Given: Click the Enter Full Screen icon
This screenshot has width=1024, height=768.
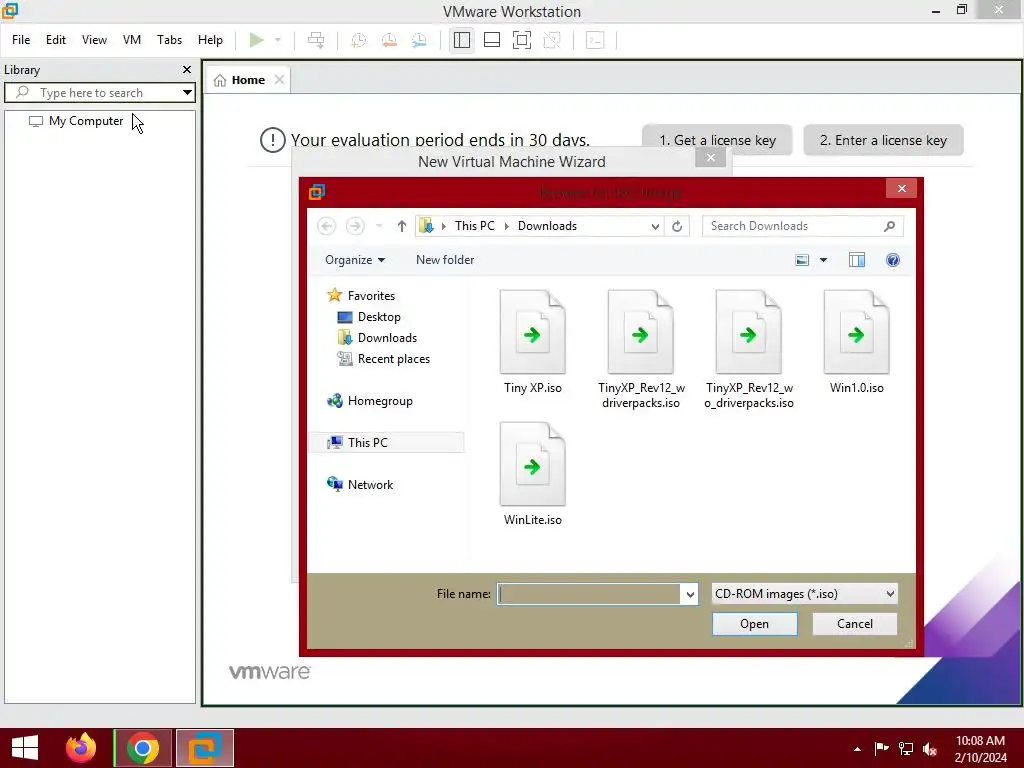Looking at the screenshot, I should (x=522, y=40).
